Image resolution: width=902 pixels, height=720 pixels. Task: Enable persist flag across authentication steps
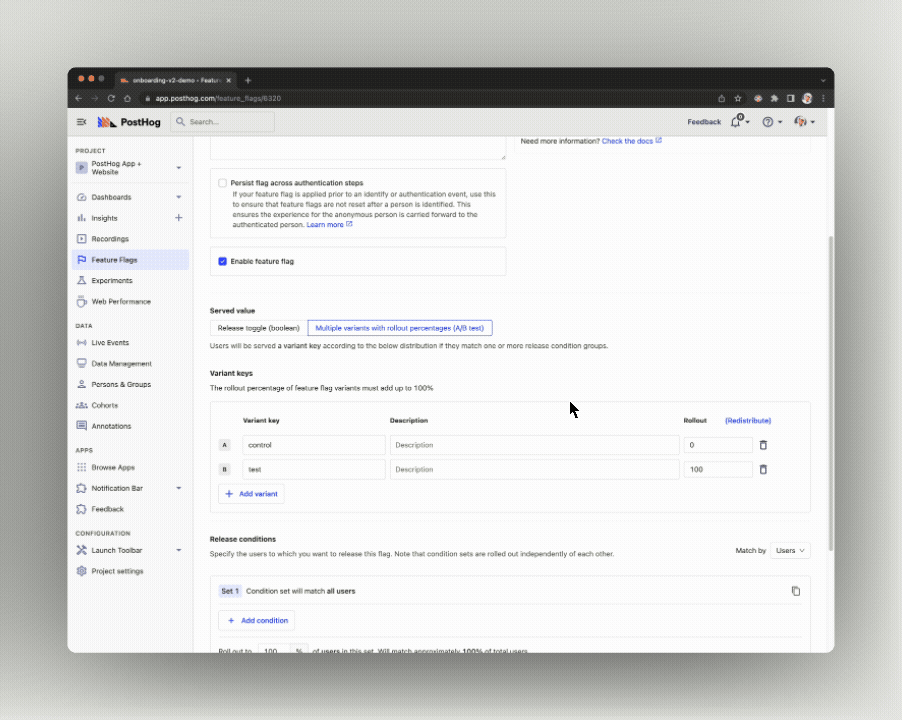click(222, 183)
